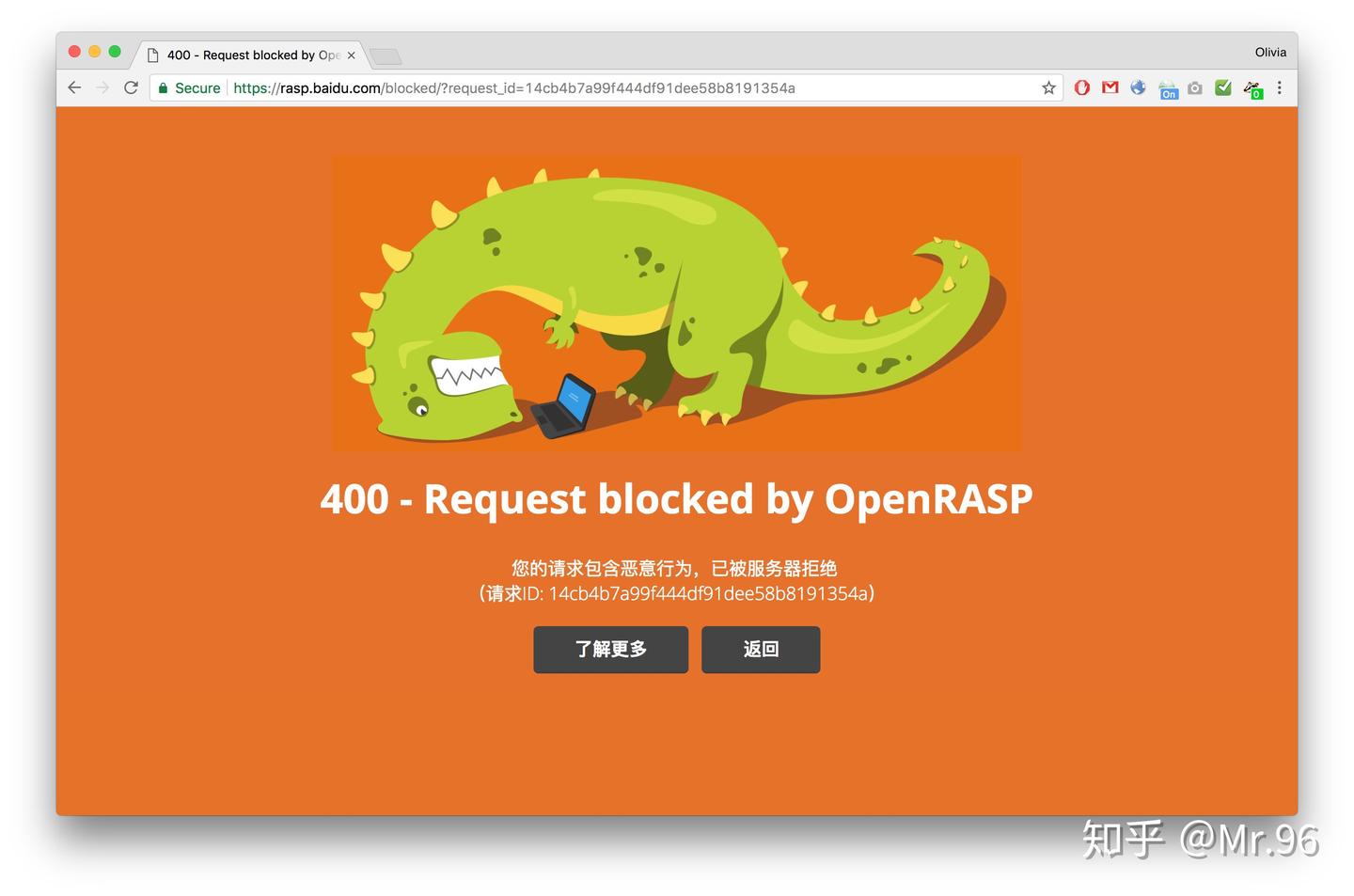Click the green checkmark extension icon
The height and width of the screenshot is (896, 1354).
1222,87
